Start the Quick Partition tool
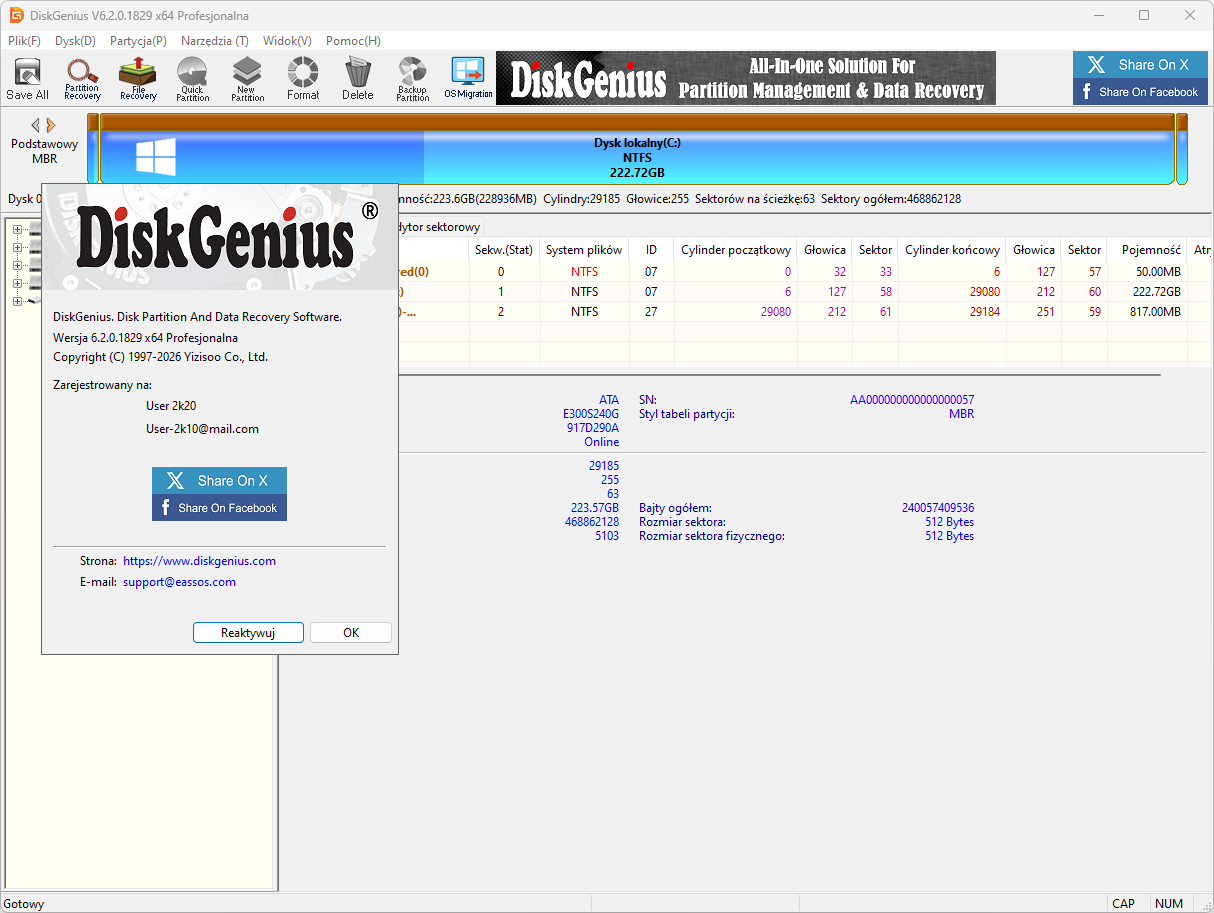Image resolution: width=1214 pixels, height=913 pixels. (x=193, y=78)
